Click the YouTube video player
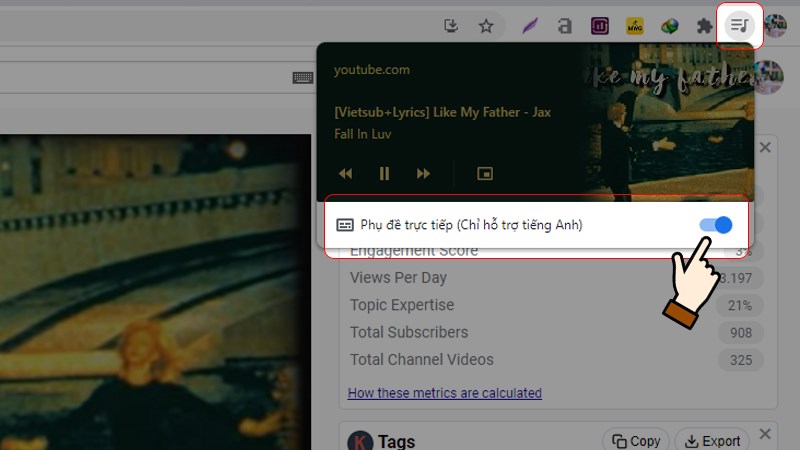 click(155, 292)
